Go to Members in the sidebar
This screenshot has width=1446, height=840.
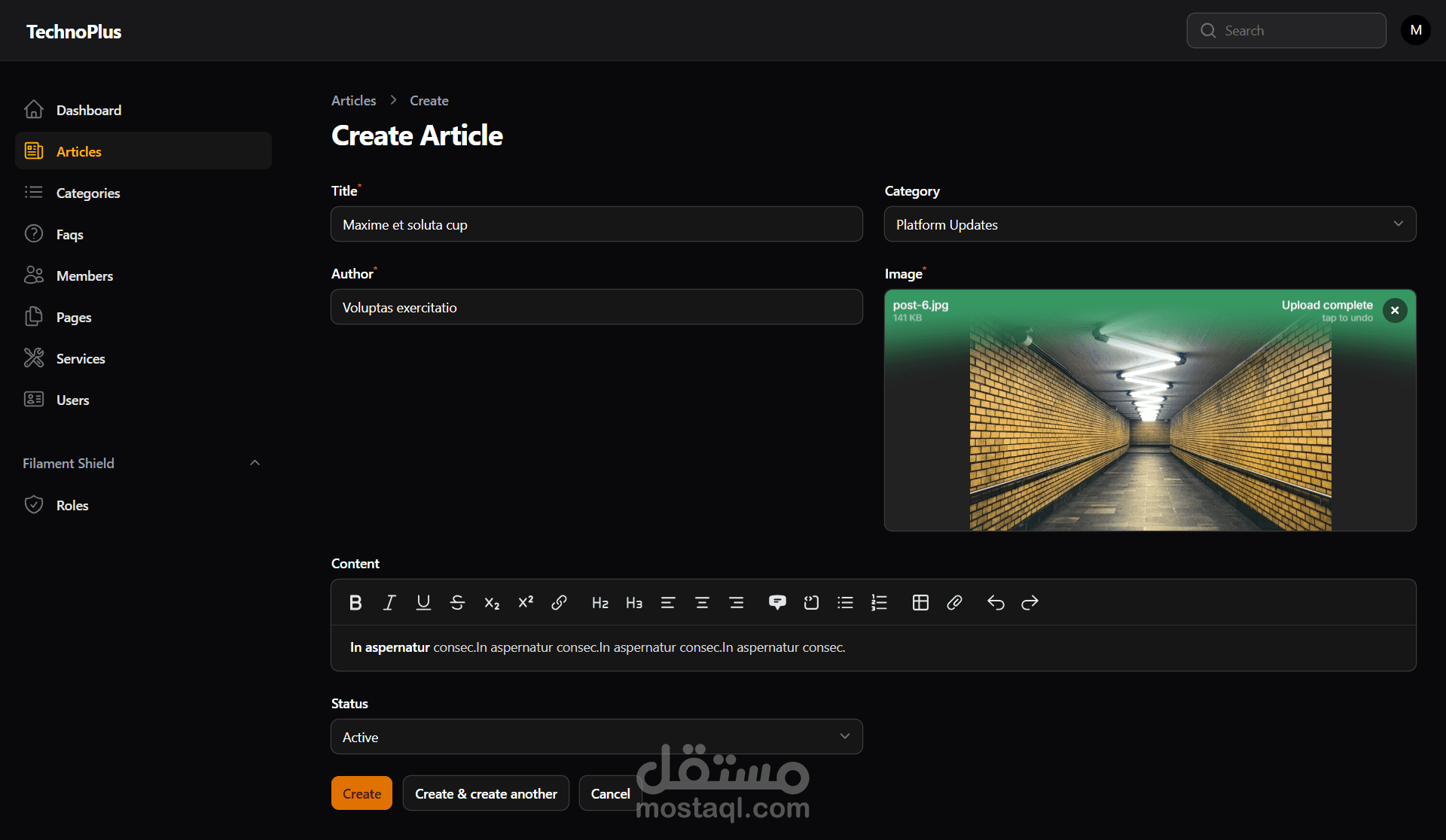click(x=84, y=275)
